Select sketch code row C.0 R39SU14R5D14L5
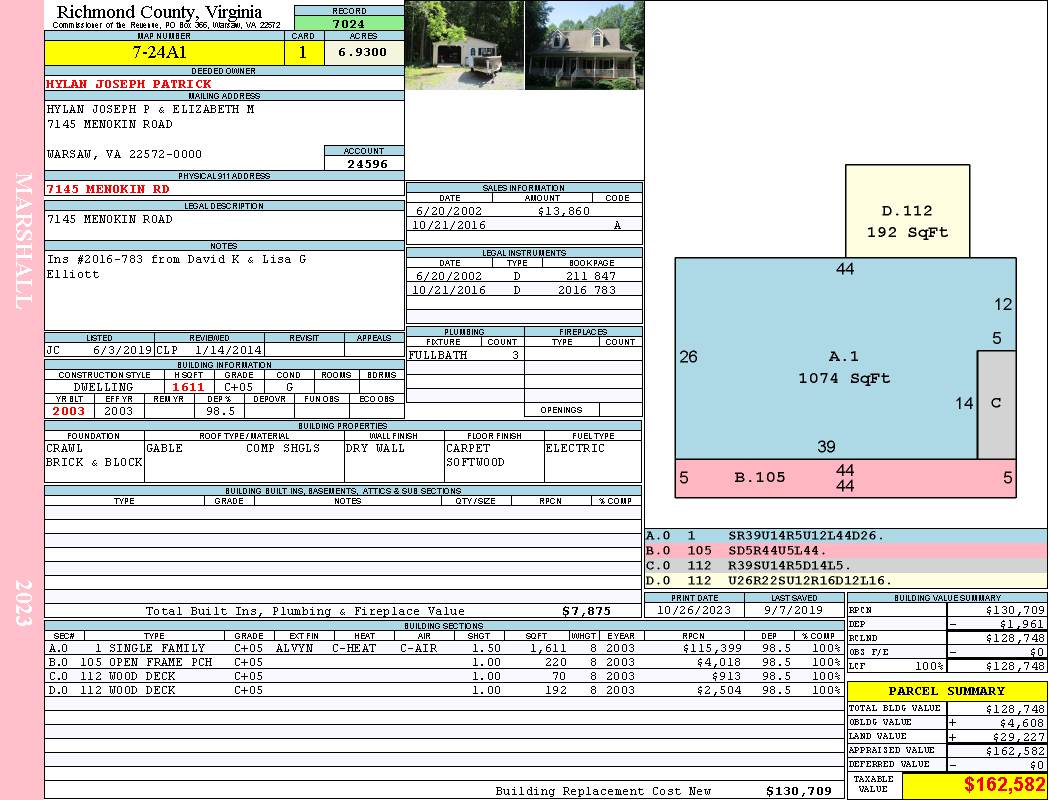 click(x=846, y=566)
